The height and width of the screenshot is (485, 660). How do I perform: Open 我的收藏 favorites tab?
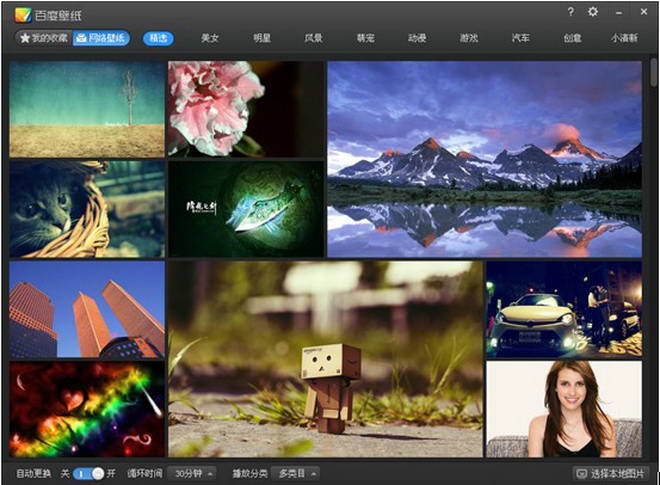(x=44, y=38)
